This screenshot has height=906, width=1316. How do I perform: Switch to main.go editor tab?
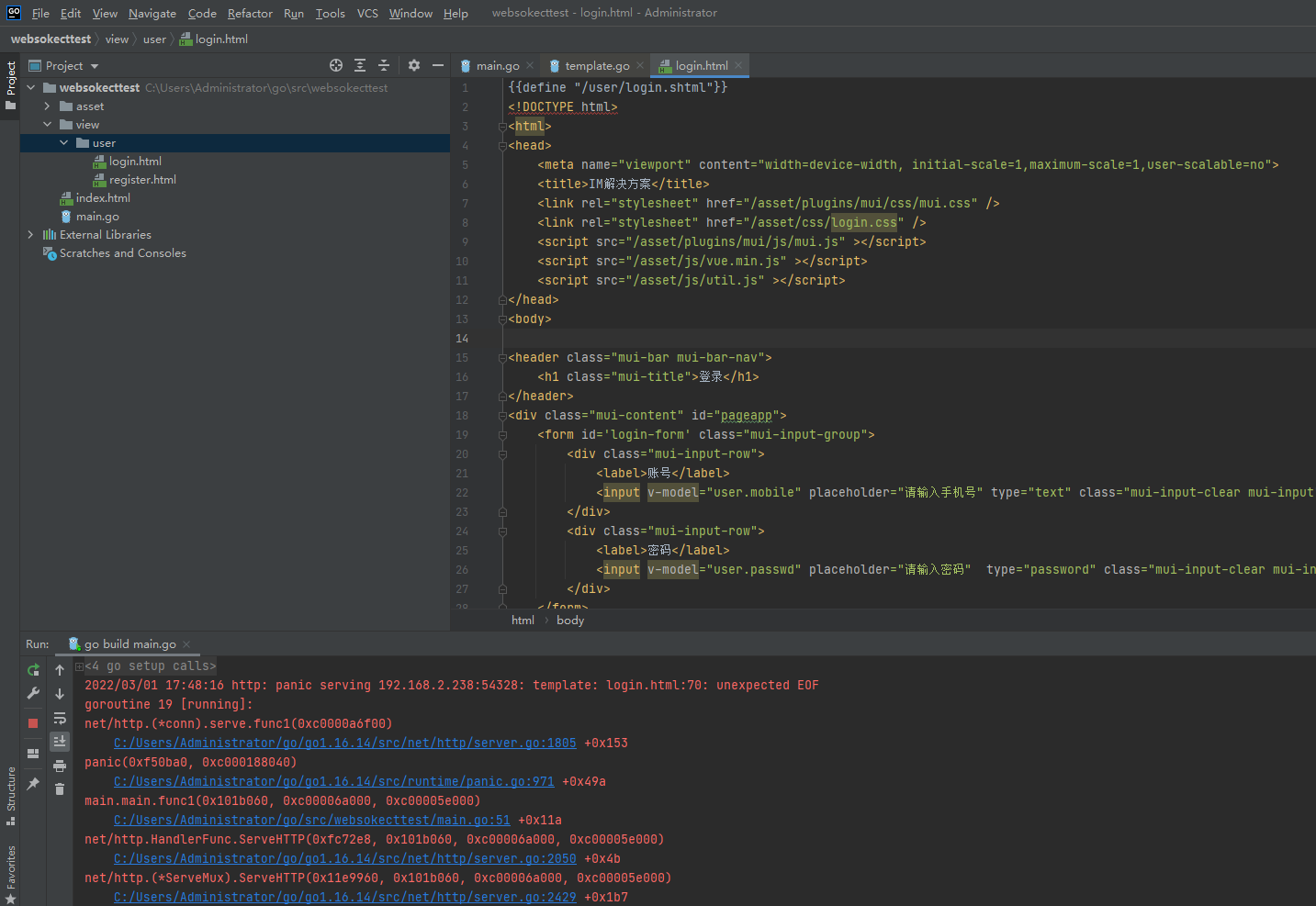[x=497, y=66]
